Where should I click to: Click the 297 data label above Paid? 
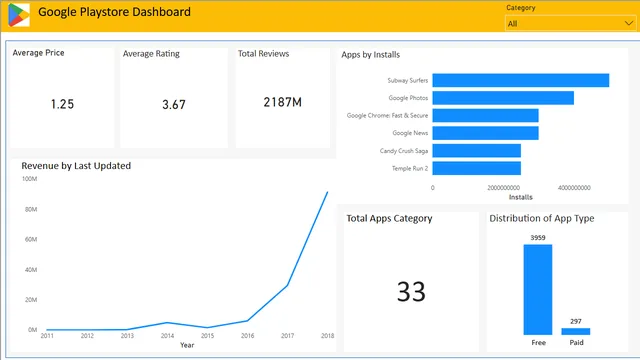[x=576, y=321]
